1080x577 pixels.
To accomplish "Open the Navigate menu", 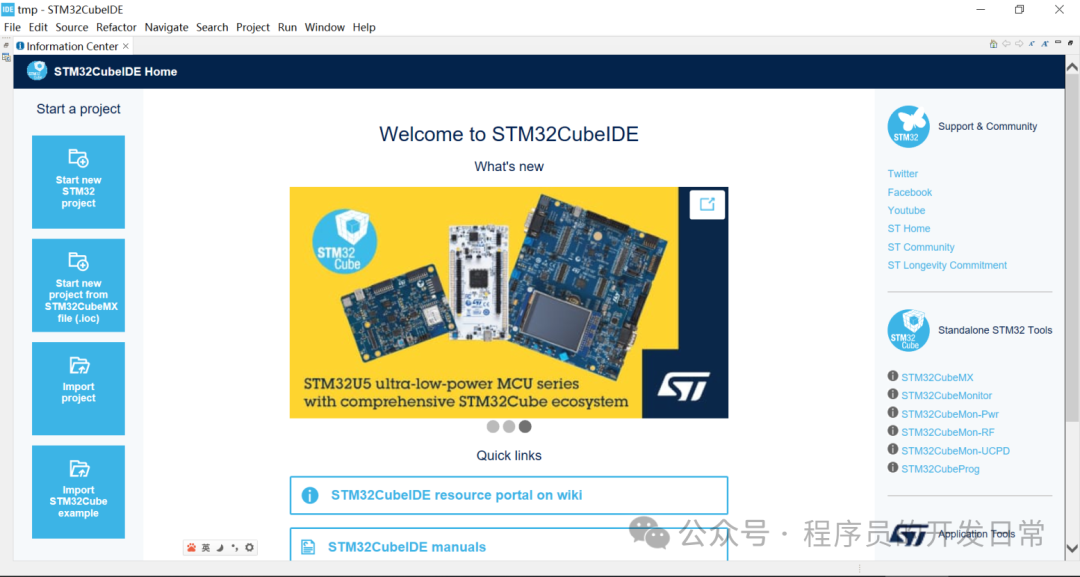I will click(x=166, y=27).
